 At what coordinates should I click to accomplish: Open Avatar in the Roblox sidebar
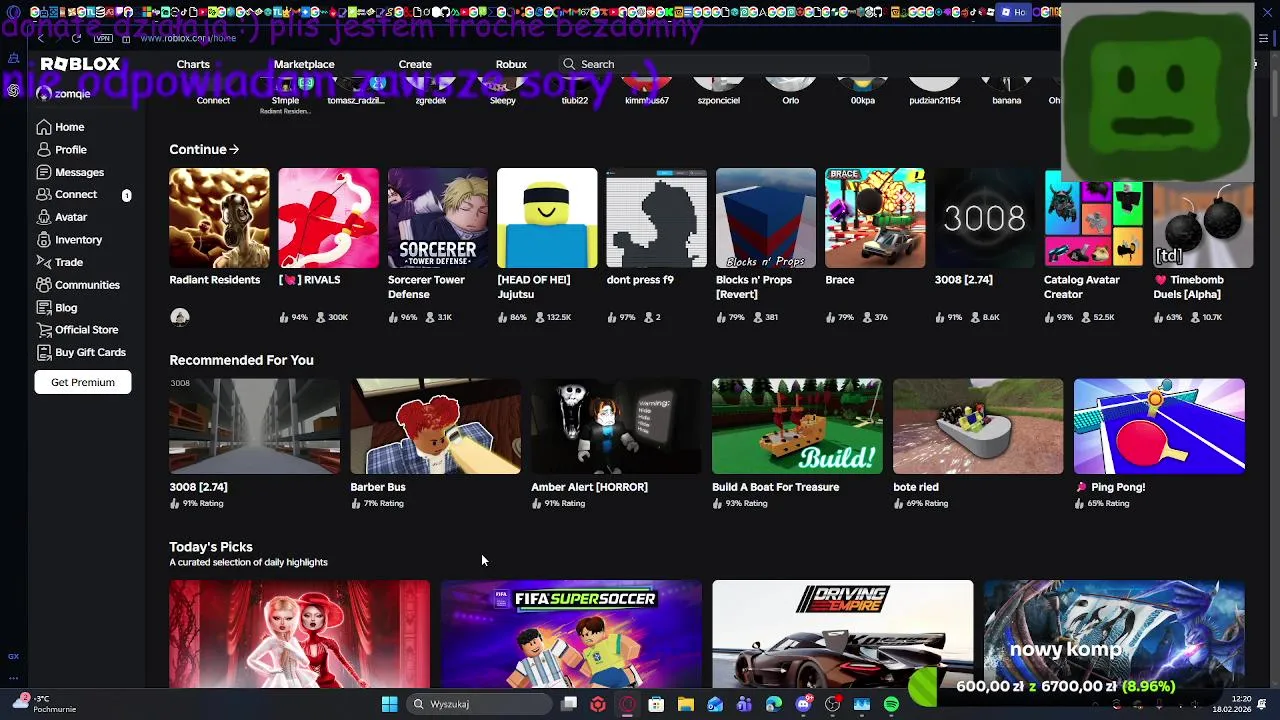click(x=62, y=217)
